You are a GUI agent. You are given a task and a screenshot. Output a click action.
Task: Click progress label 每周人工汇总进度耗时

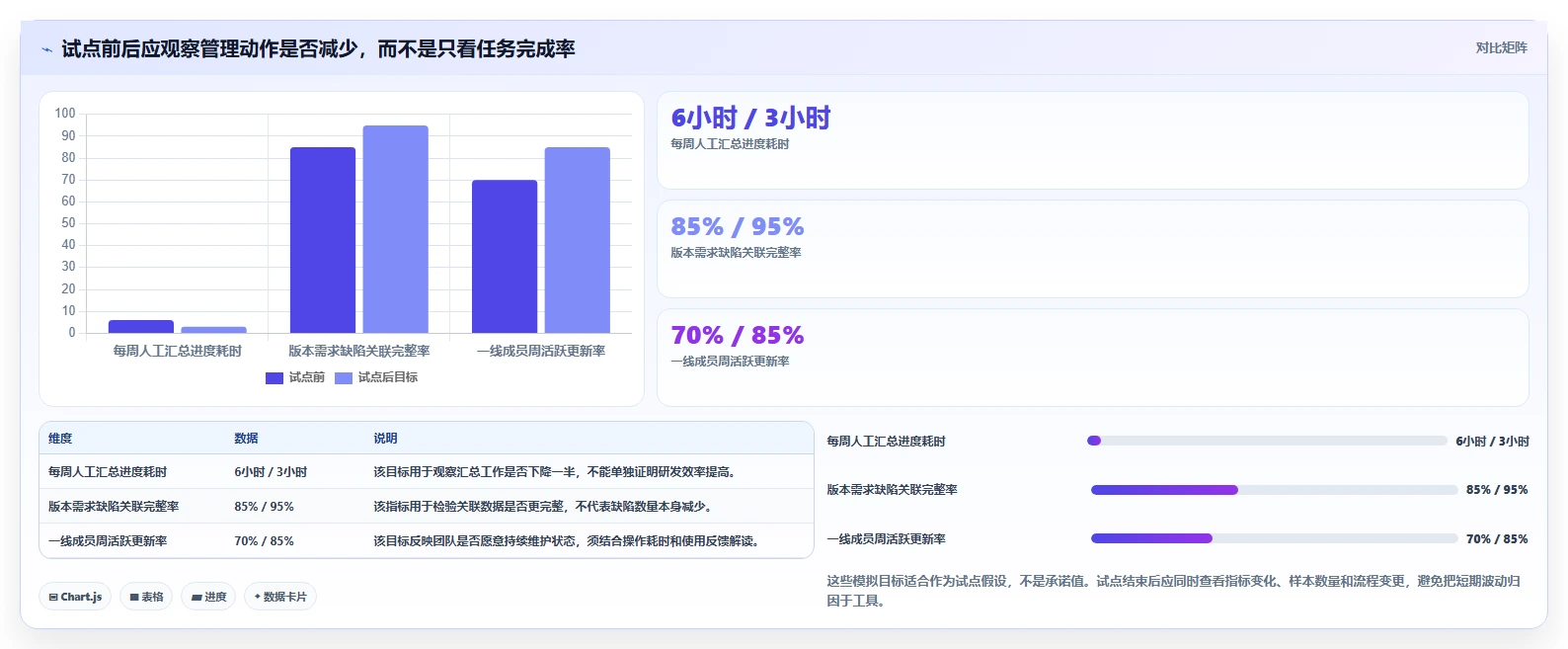pos(886,442)
